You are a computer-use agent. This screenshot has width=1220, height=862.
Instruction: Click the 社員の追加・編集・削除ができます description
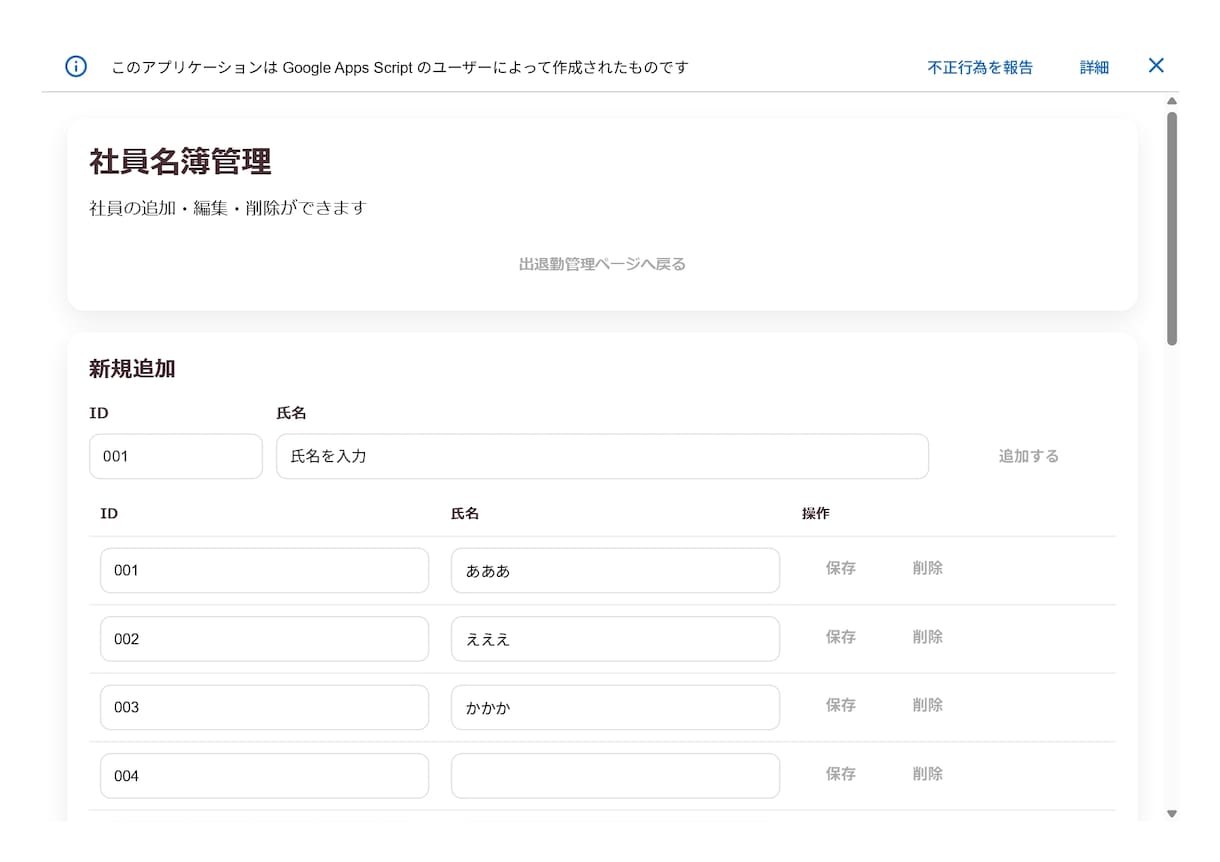[x=228, y=209]
